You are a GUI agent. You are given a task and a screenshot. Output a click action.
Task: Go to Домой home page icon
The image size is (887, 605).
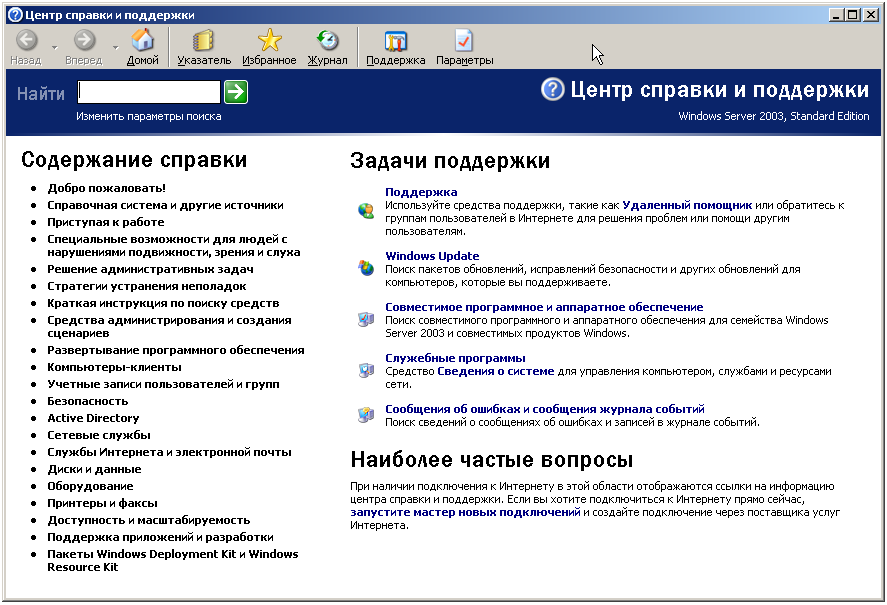click(143, 40)
